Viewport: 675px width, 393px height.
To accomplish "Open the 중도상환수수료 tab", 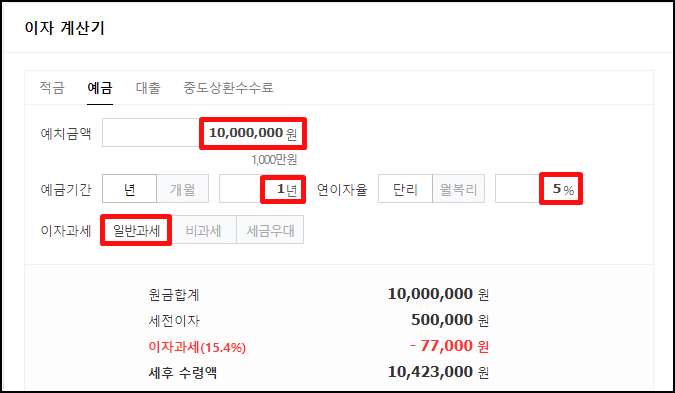I will pyautogui.click(x=228, y=88).
